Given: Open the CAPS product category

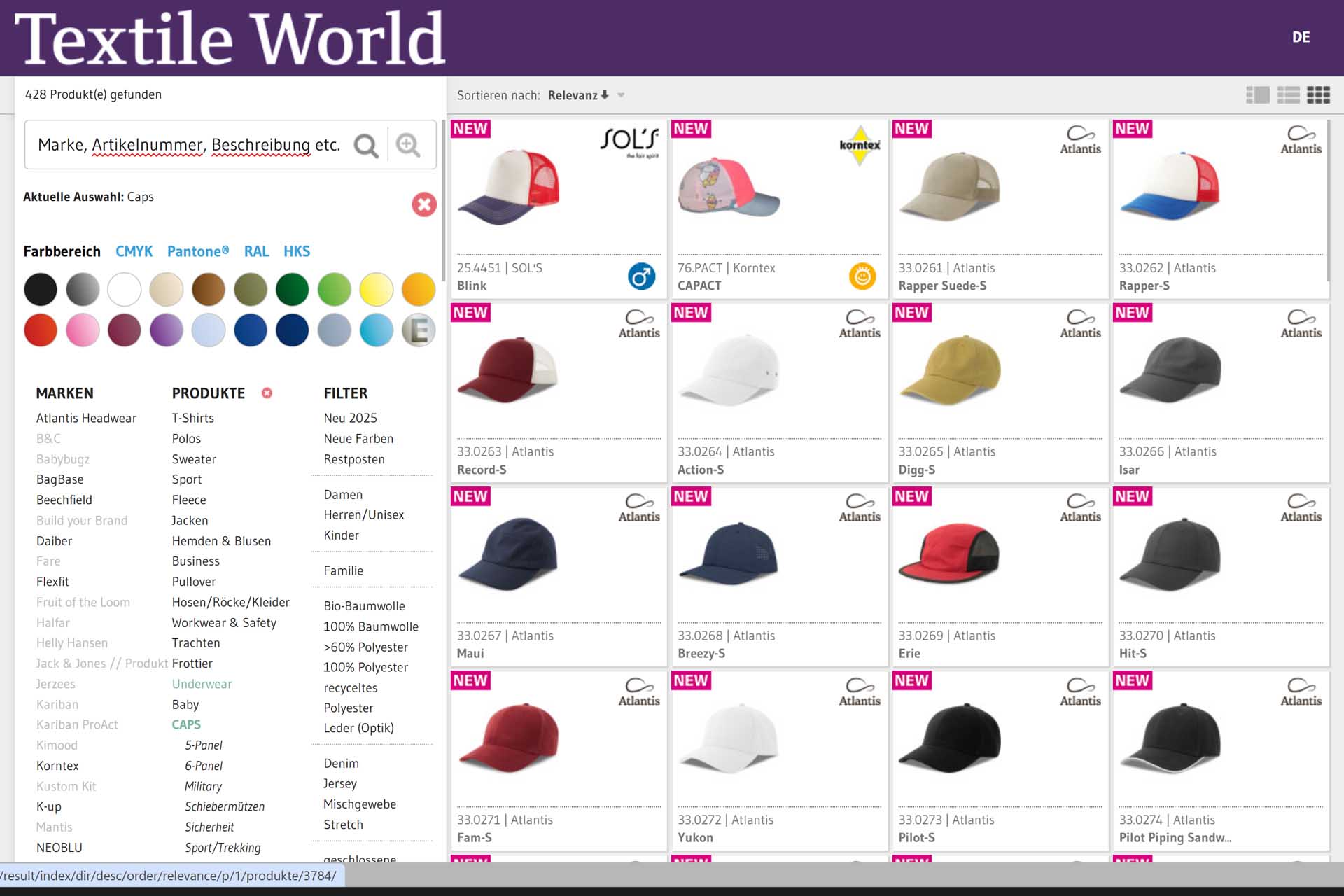Looking at the screenshot, I should 186,725.
